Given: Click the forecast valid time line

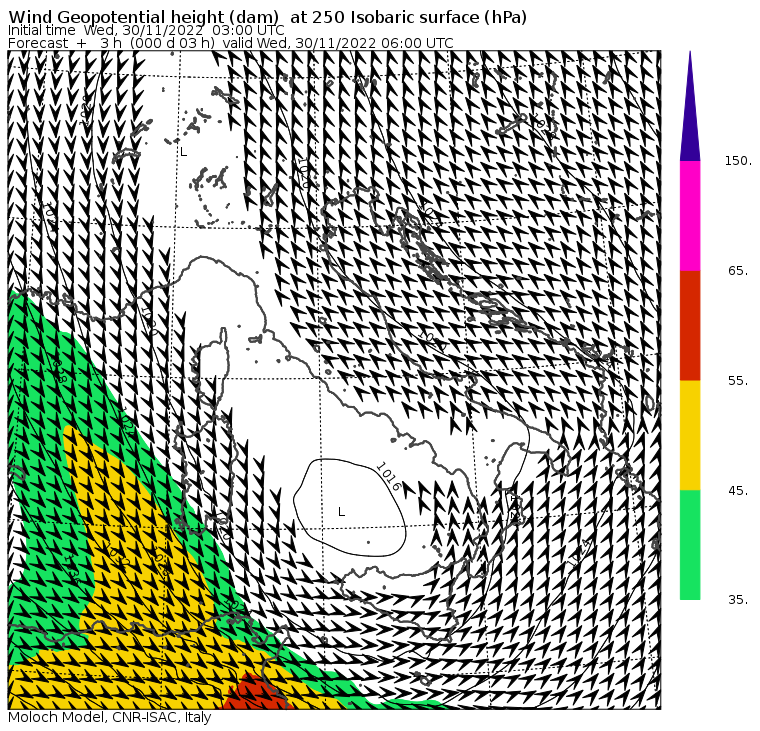Looking at the screenshot, I should (231, 43).
